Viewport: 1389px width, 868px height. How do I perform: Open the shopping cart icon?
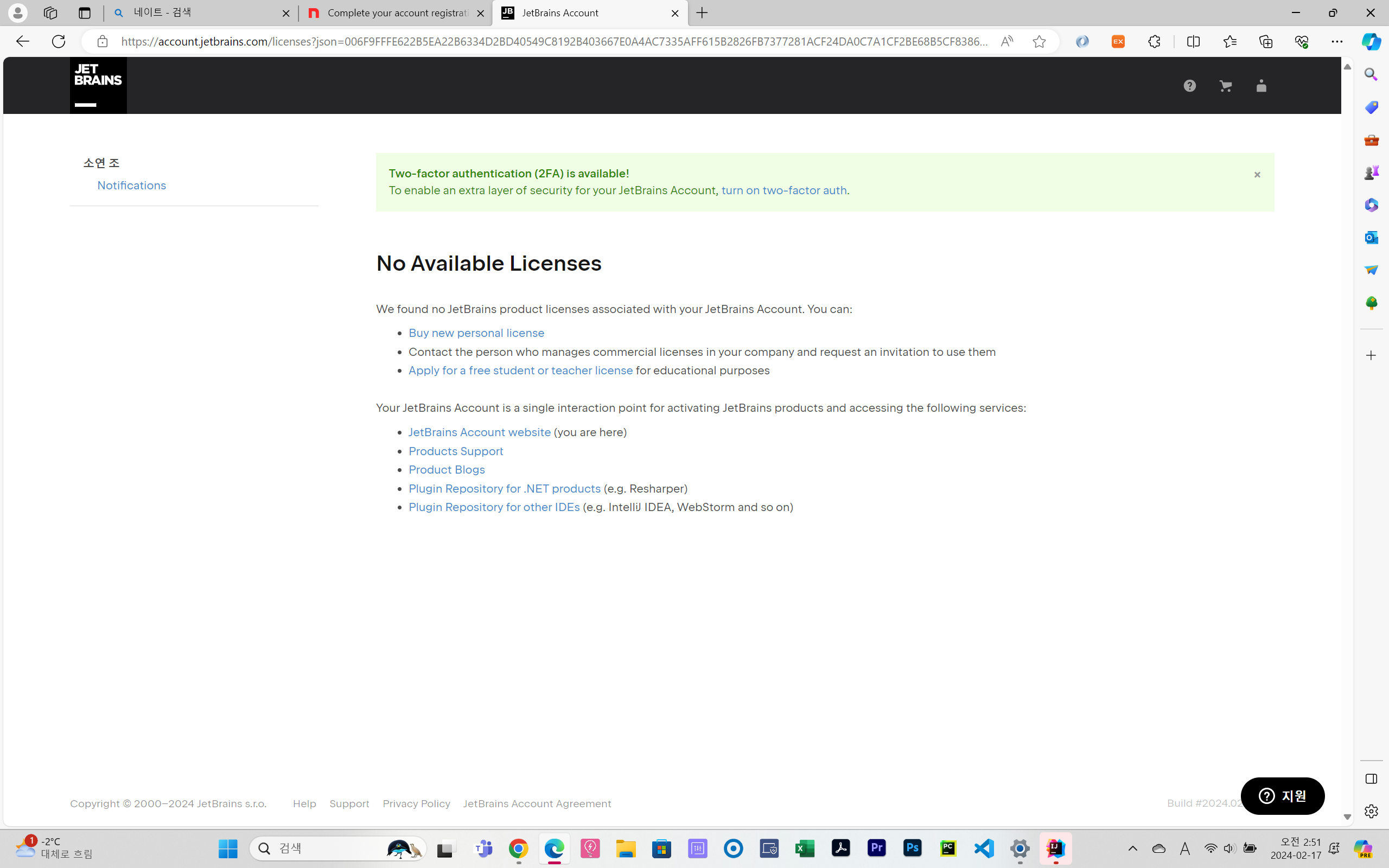point(1226,86)
